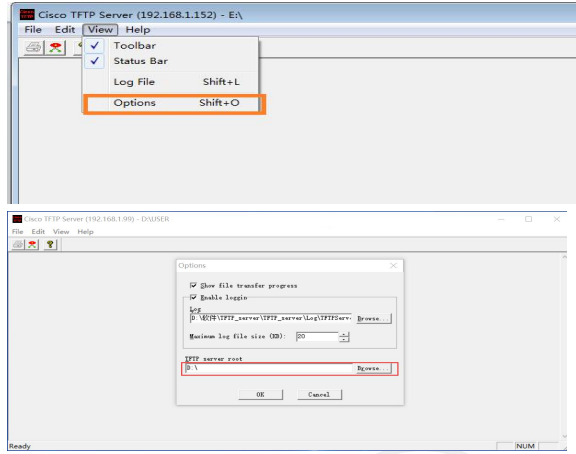
Task: Click the TFTP server root path field
Action: 268,368
